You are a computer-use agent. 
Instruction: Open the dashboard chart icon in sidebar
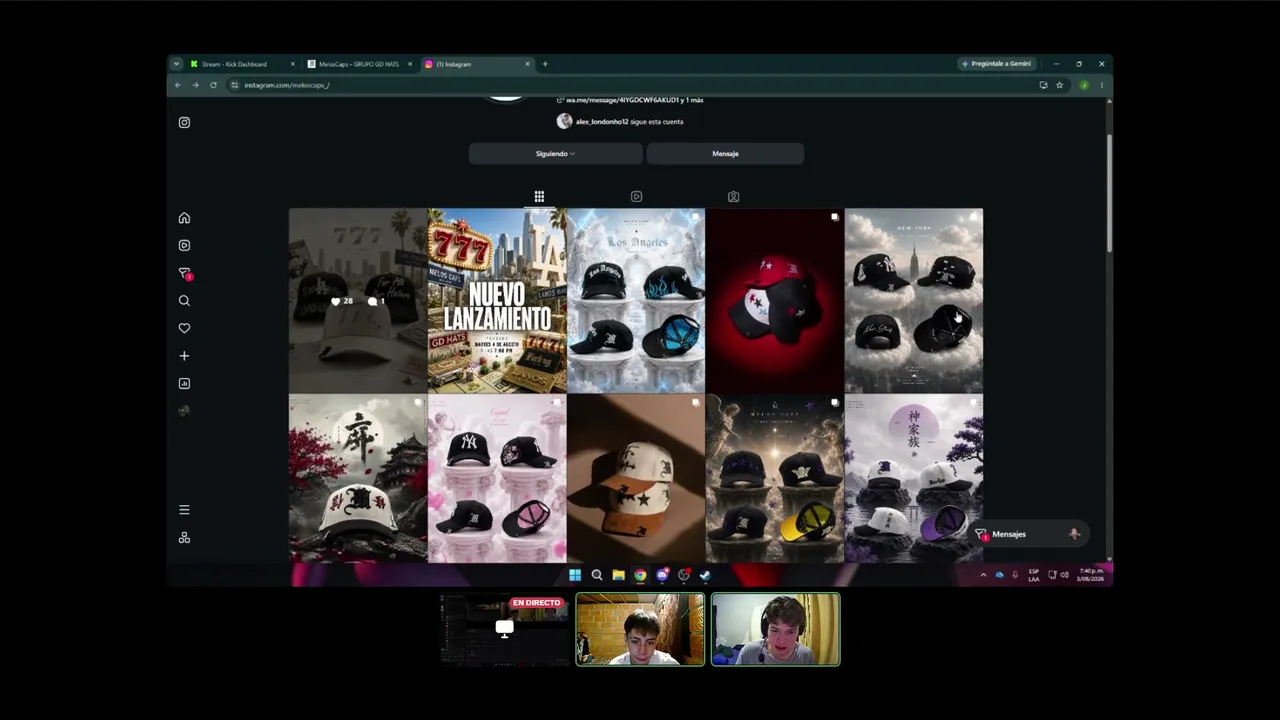click(x=184, y=383)
